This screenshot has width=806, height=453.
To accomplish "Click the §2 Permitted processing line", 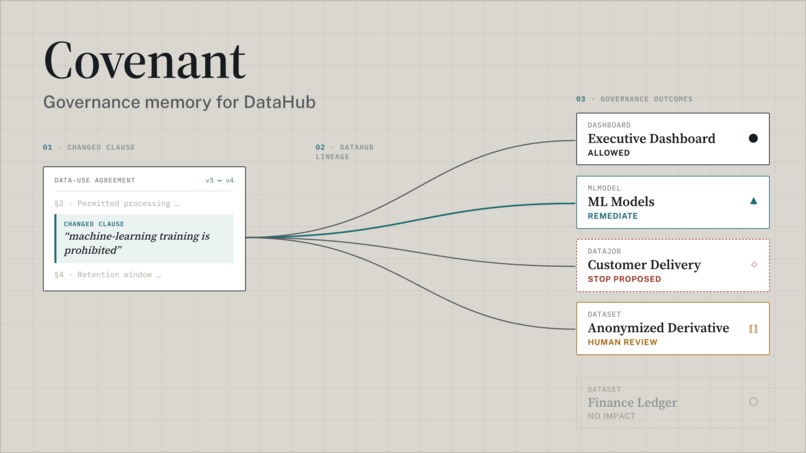I will pyautogui.click(x=117, y=204).
